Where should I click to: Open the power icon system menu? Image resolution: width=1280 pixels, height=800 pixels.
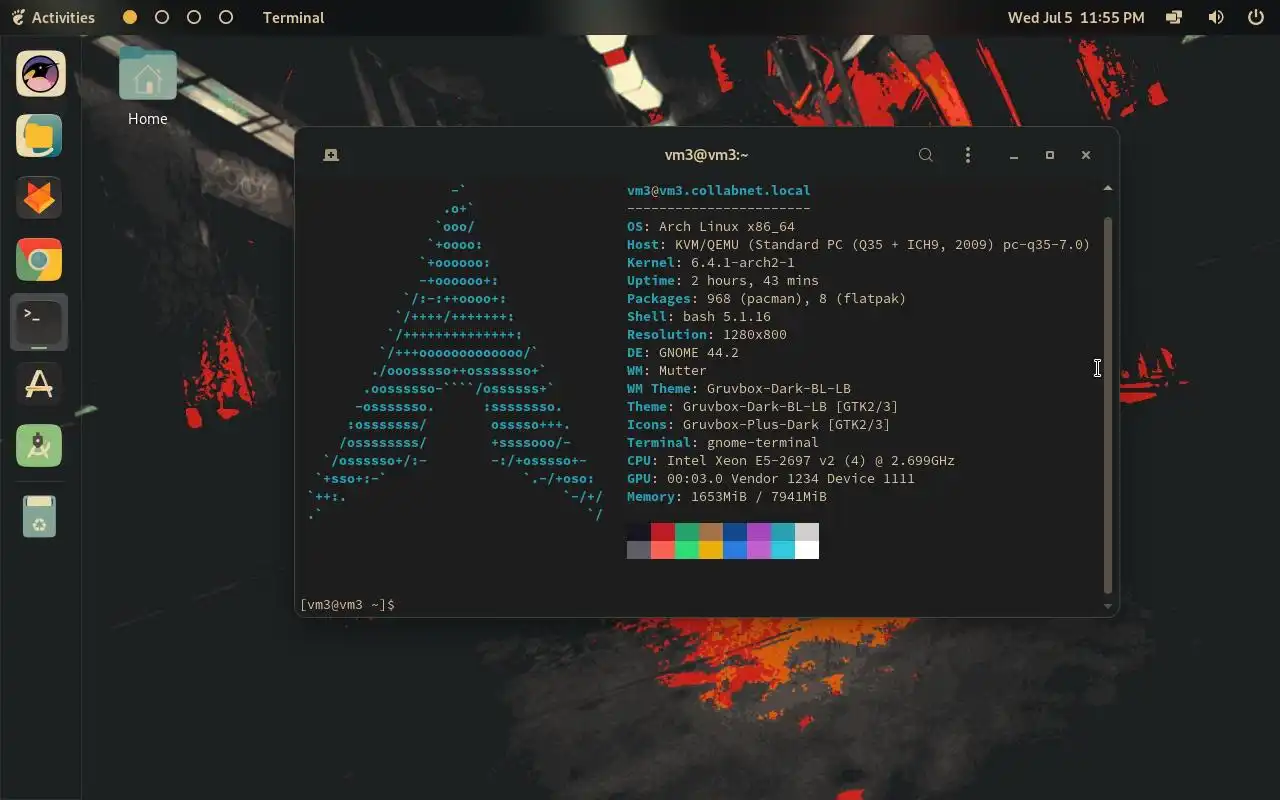tap(1256, 17)
